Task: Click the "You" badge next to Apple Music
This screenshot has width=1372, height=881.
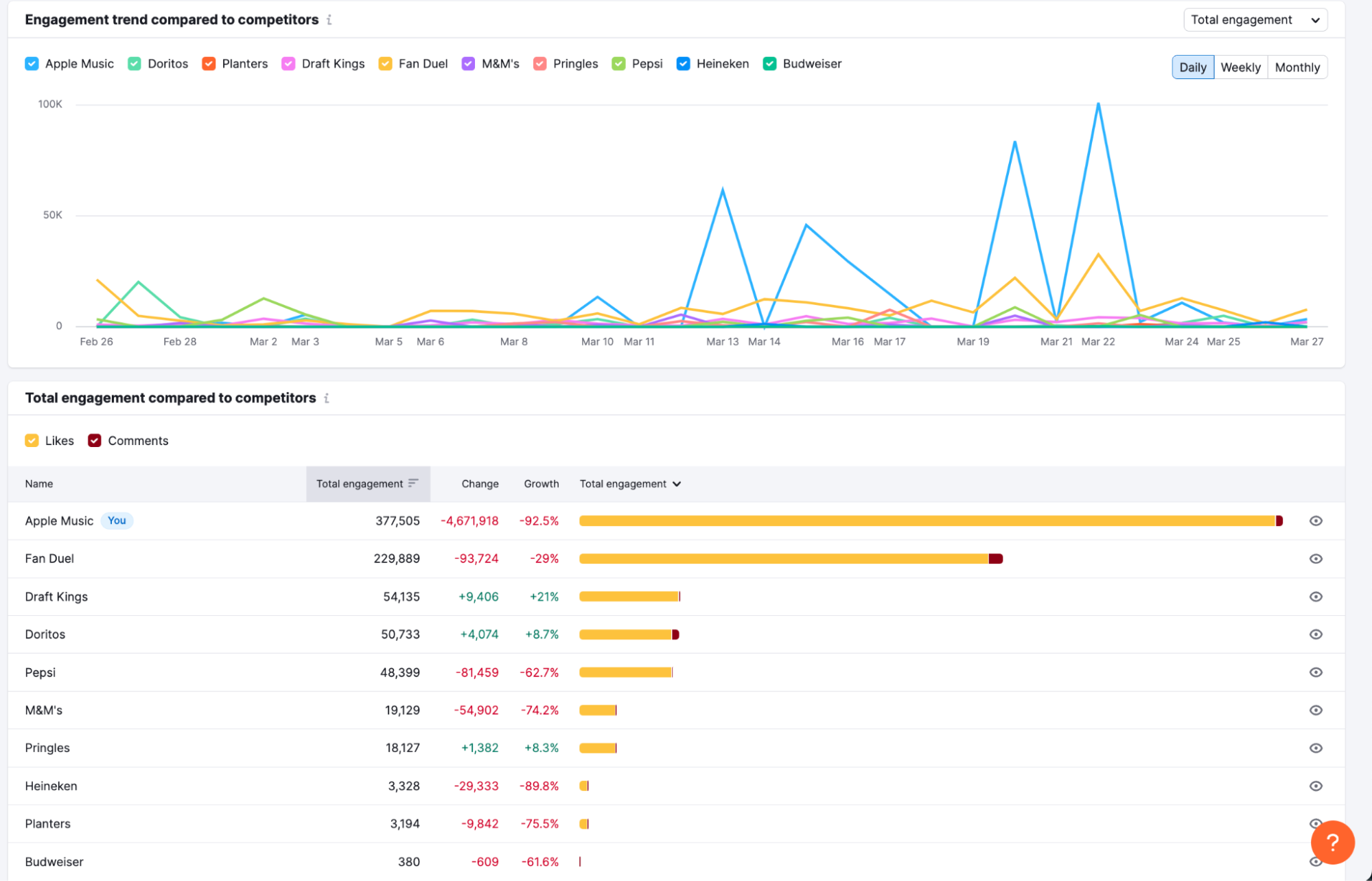Action: coord(116,520)
